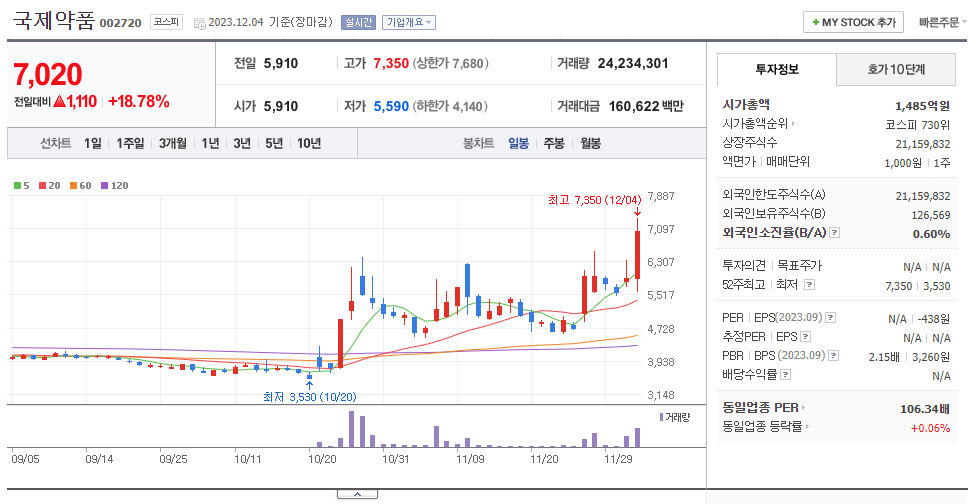The width and height of the screenshot is (974, 504).
Task: Select the 3개월 line chart period
Action: point(172,144)
